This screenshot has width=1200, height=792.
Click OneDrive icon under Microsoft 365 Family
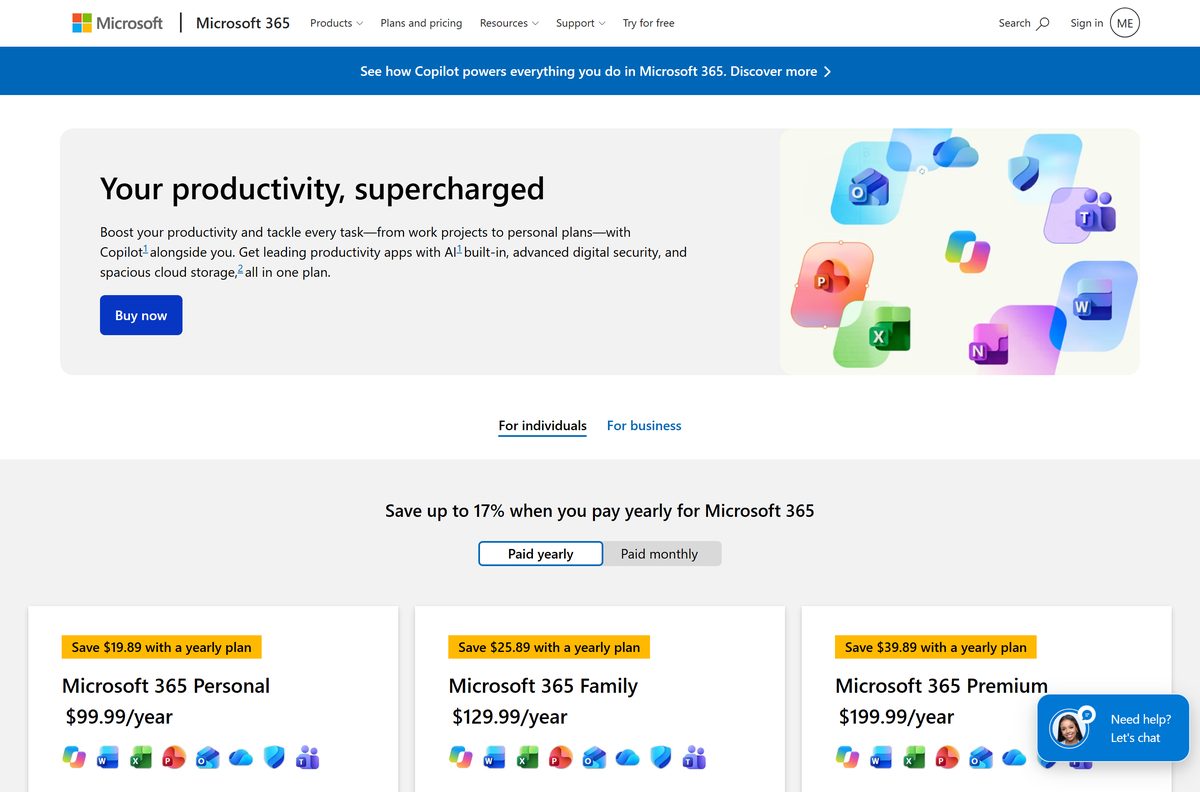tap(628, 757)
